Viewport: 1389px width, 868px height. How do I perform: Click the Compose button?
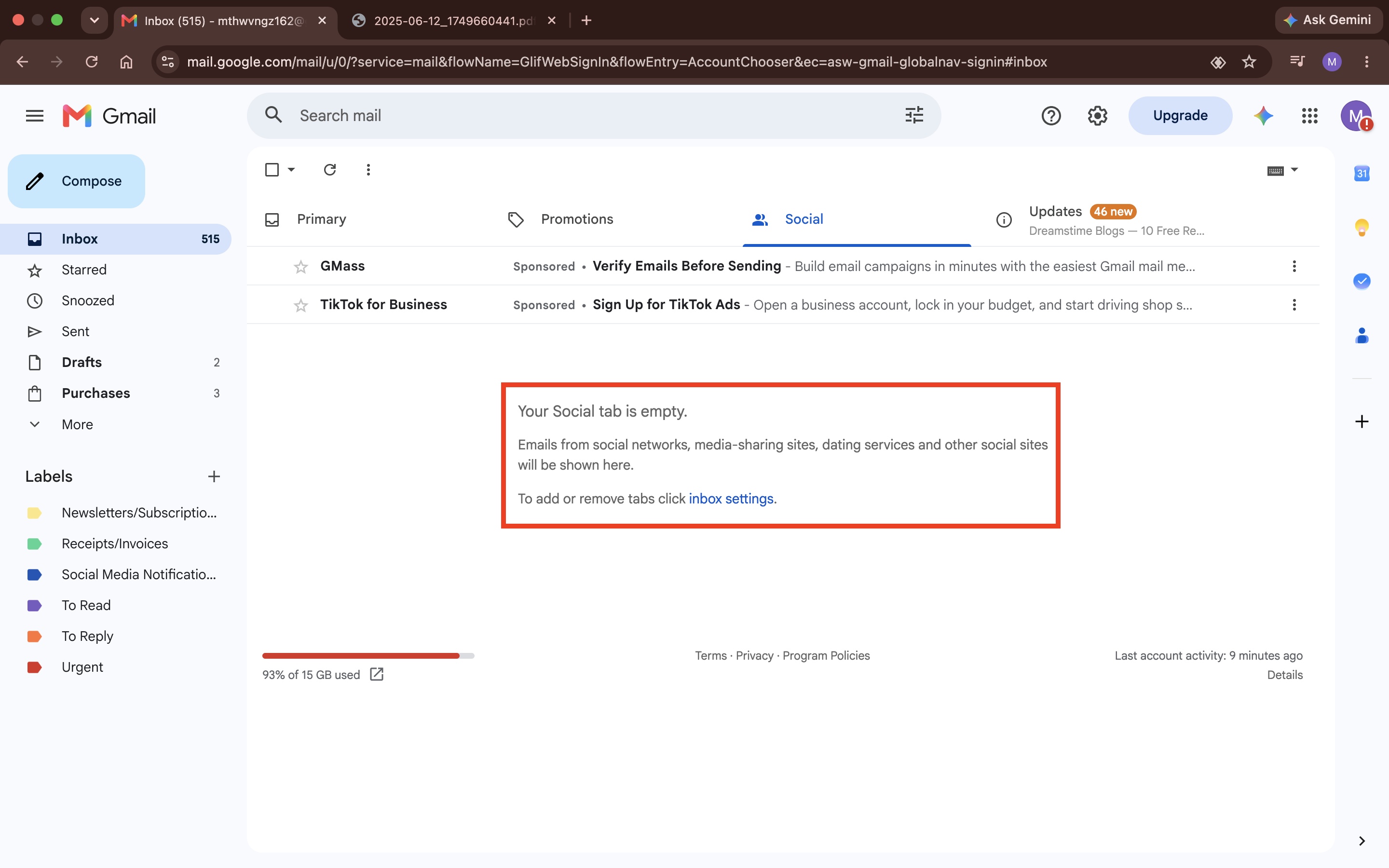click(76, 181)
